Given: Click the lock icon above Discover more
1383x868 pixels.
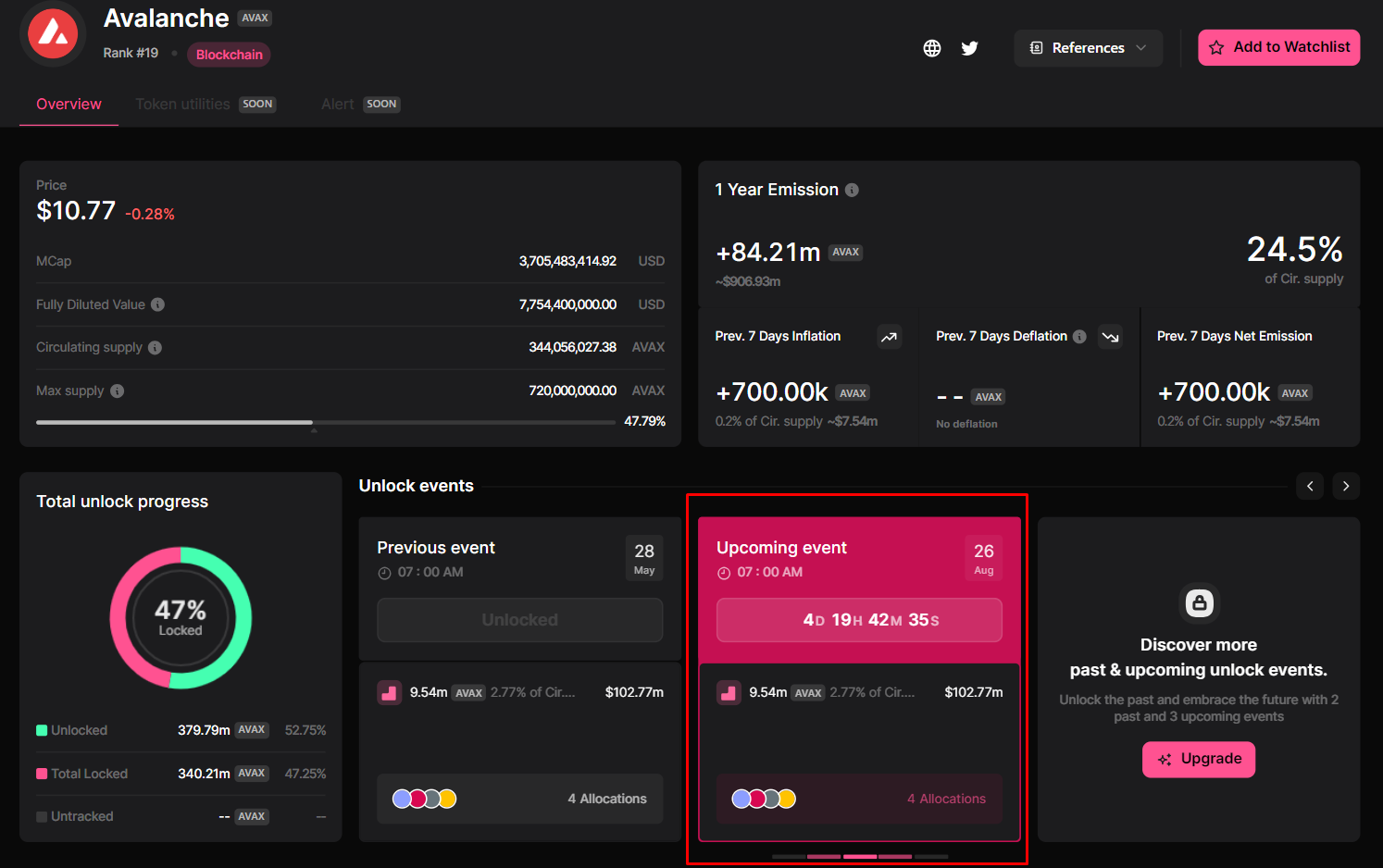Looking at the screenshot, I should tap(1200, 603).
